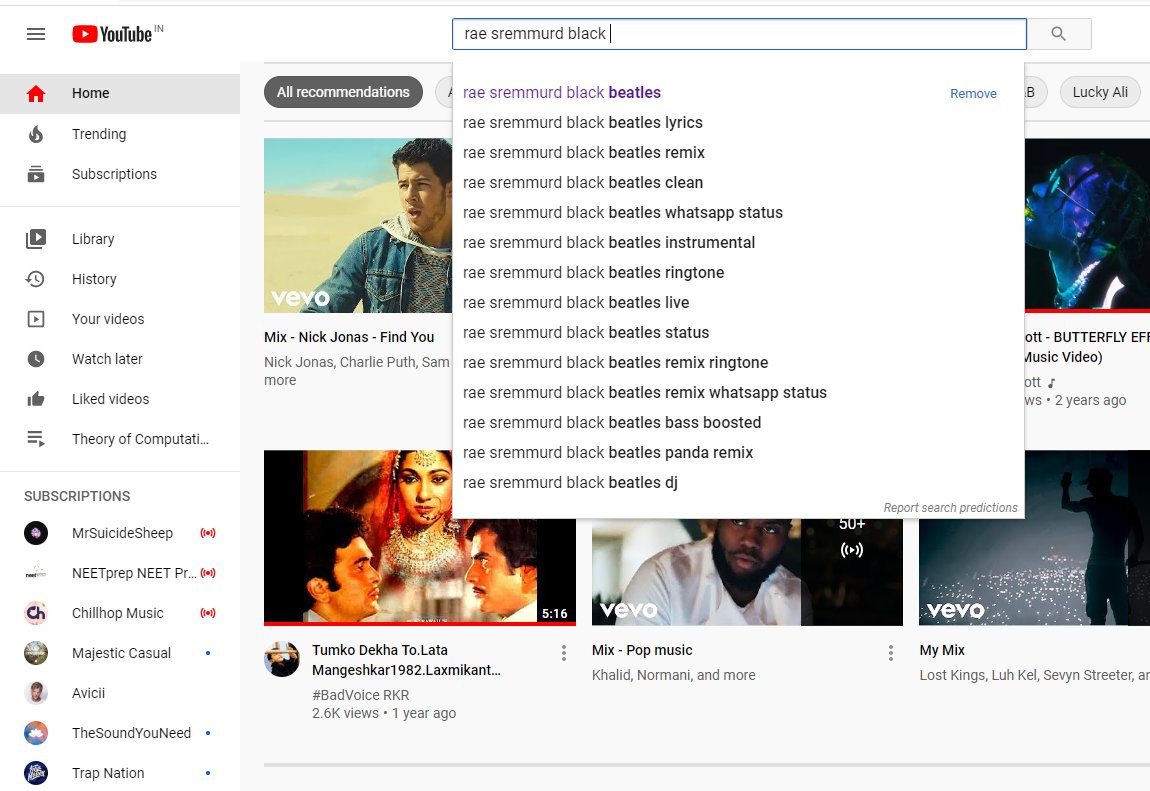Click Trap Nation channel avatar
Screen dimensions: 1150x791
point(36,773)
